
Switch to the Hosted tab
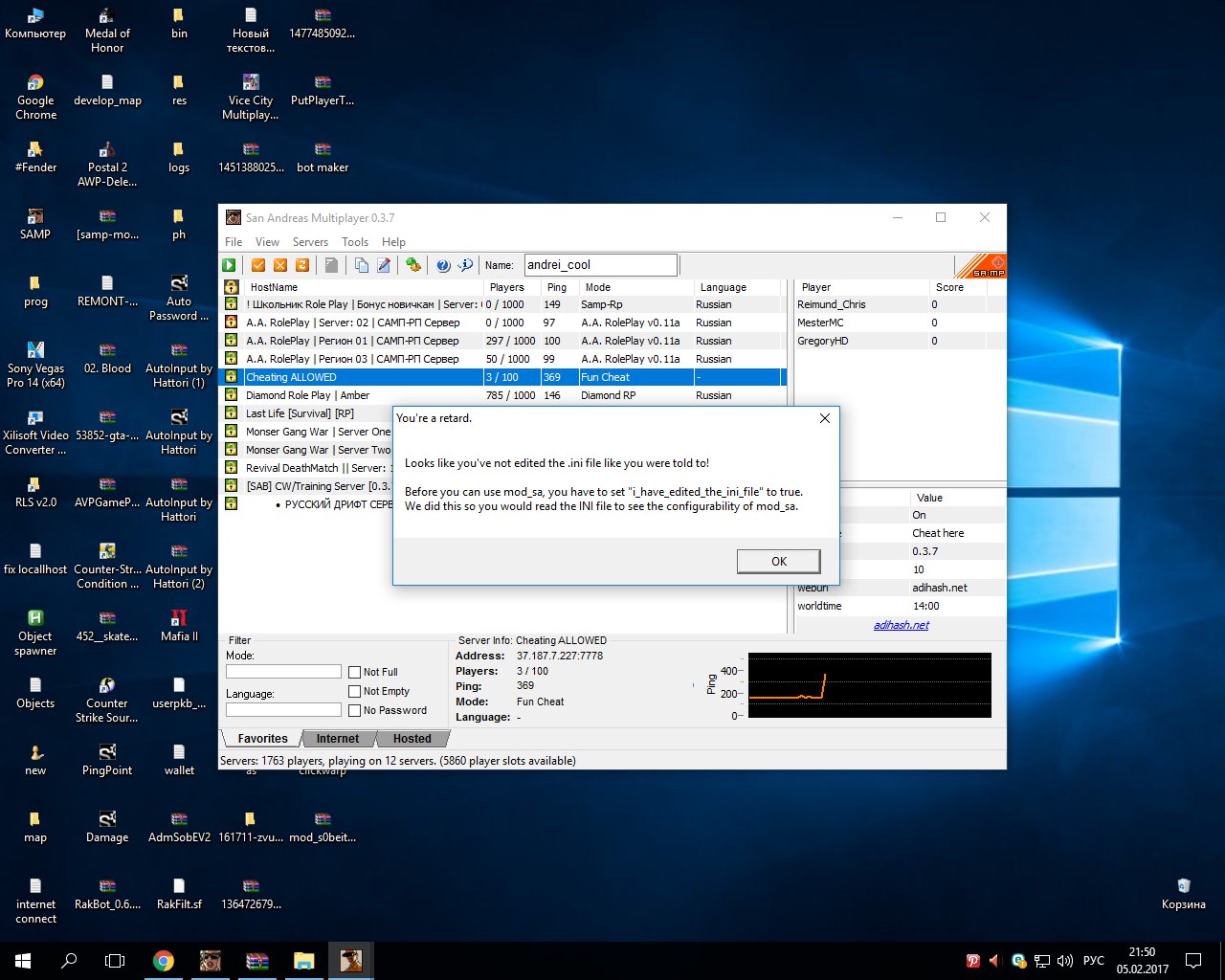(x=412, y=739)
